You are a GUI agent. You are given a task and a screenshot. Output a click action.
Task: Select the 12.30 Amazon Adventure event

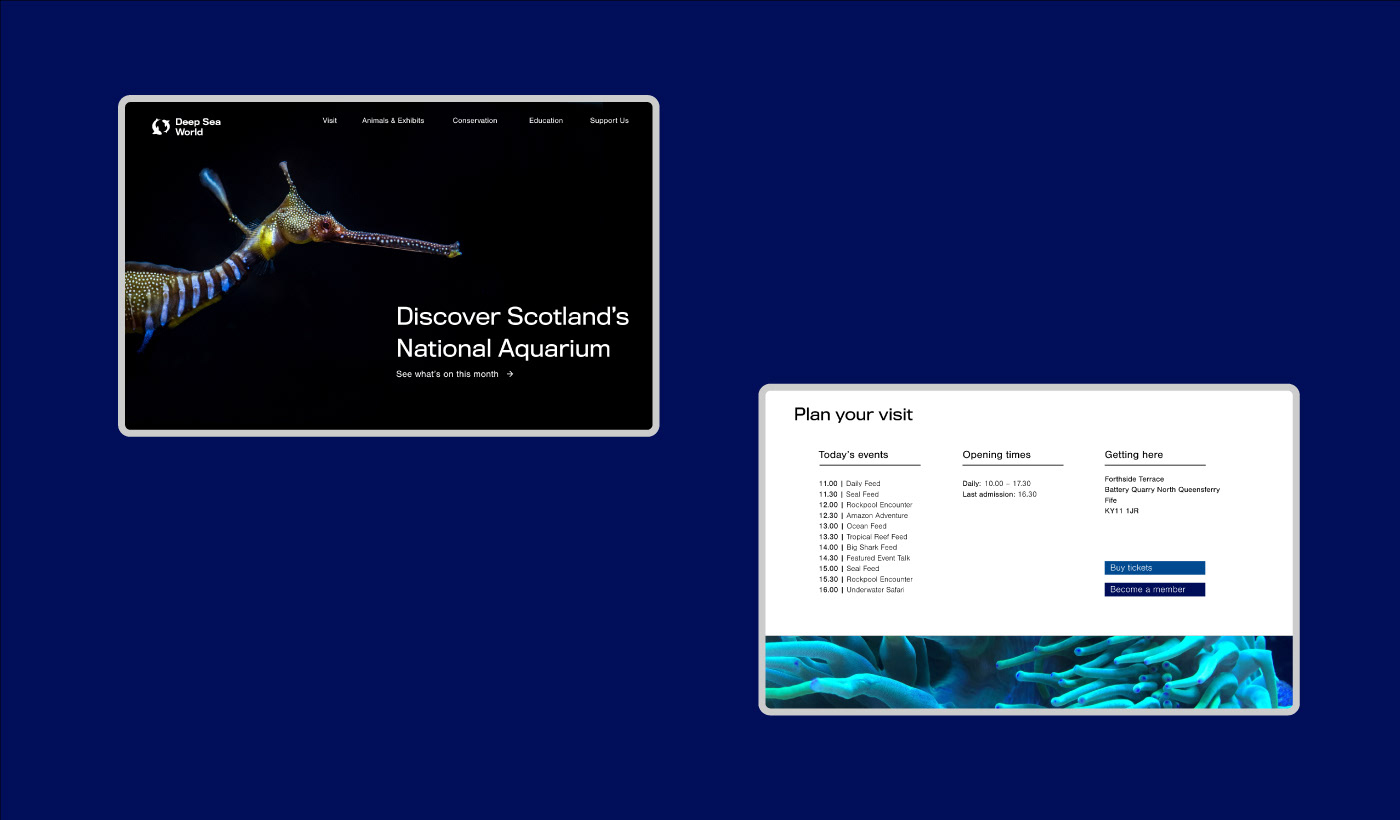click(864, 516)
